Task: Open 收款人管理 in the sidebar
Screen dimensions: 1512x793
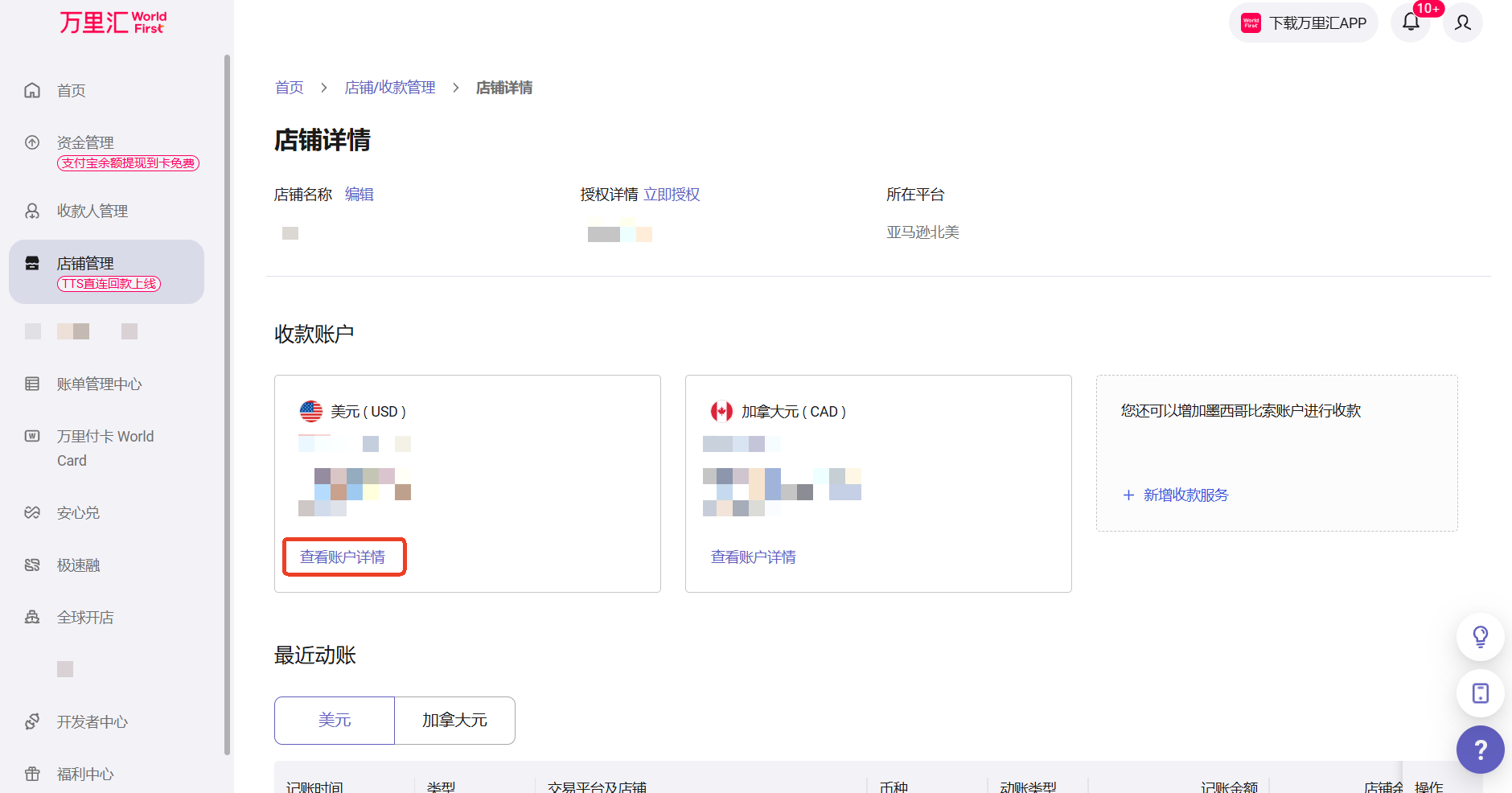Action: [92, 211]
